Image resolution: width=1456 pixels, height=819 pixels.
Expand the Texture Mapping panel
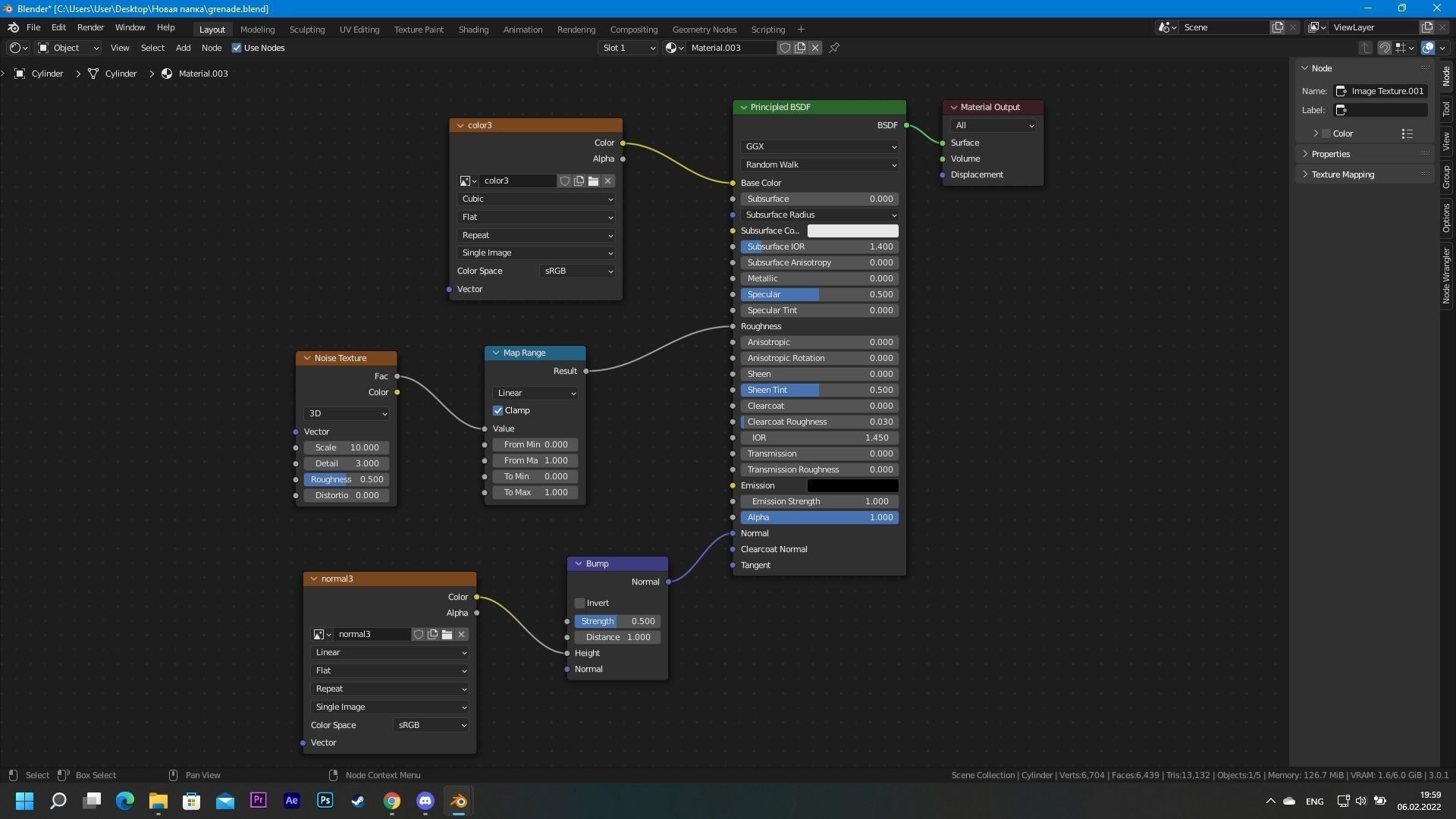click(1342, 174)
